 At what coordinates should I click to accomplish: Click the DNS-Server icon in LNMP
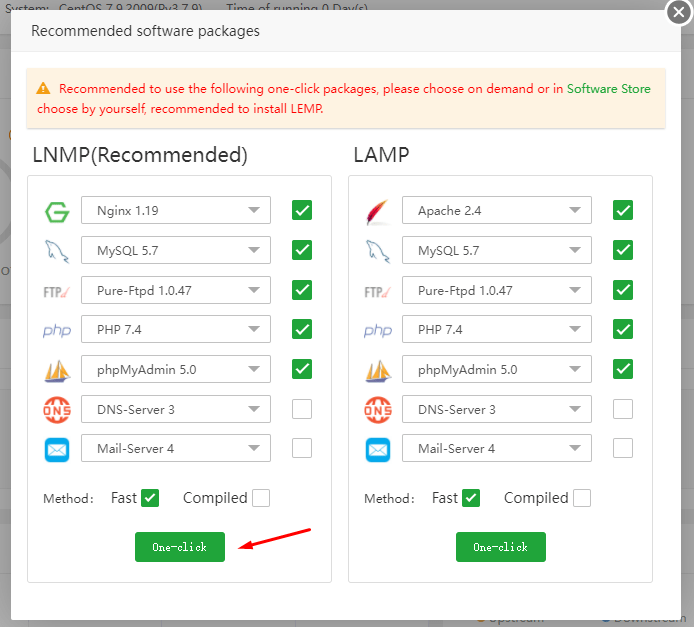pyautogui.click(x=56, y=410)
